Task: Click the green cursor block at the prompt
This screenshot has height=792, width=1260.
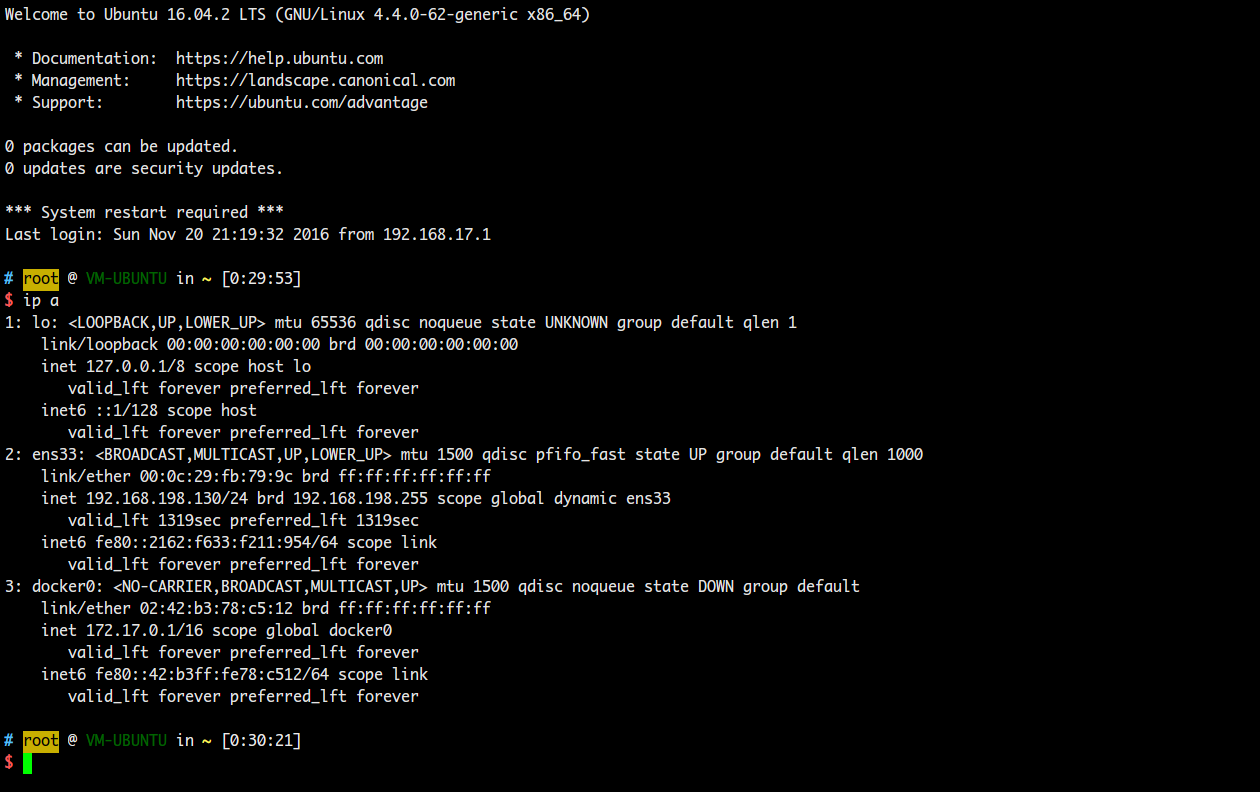Action: tap(28, 763)
